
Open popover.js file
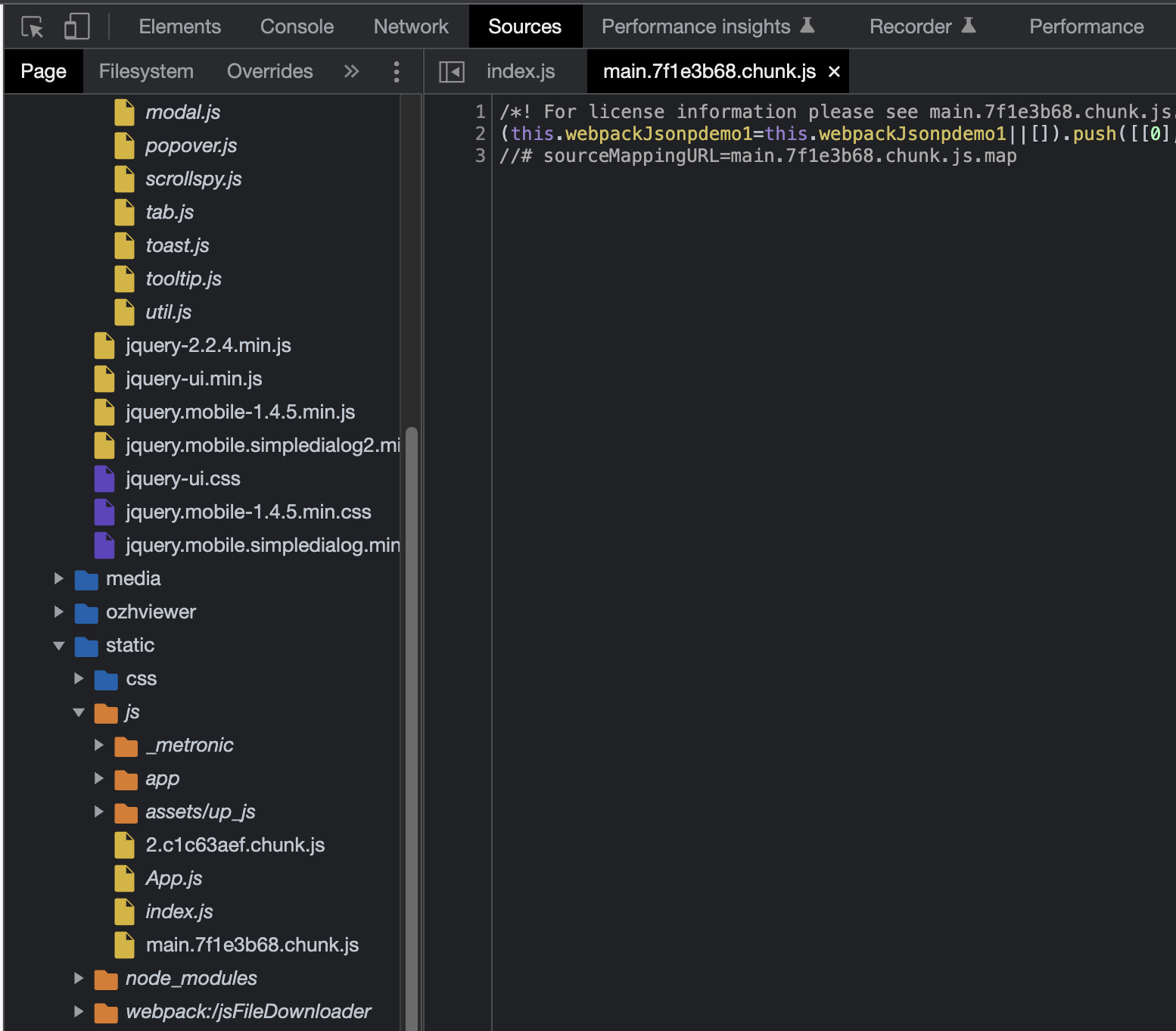pos(191,145)
